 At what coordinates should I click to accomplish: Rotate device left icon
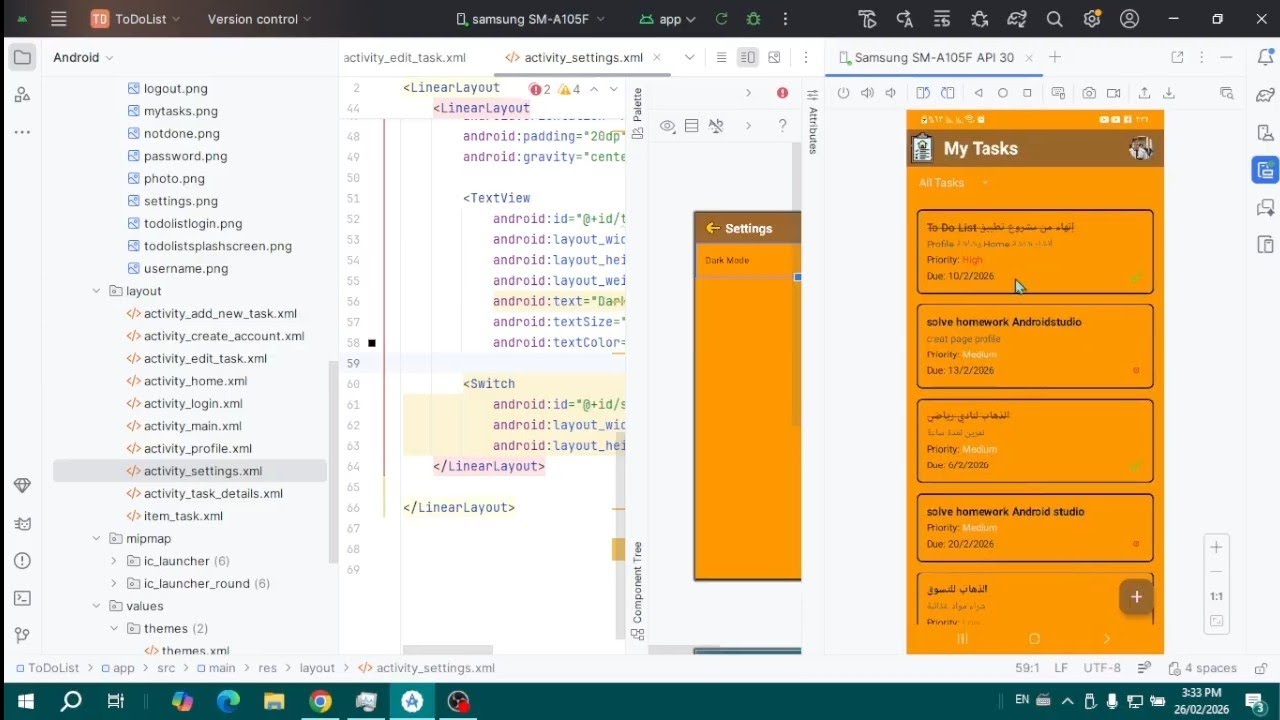click(x=923, y=93)
